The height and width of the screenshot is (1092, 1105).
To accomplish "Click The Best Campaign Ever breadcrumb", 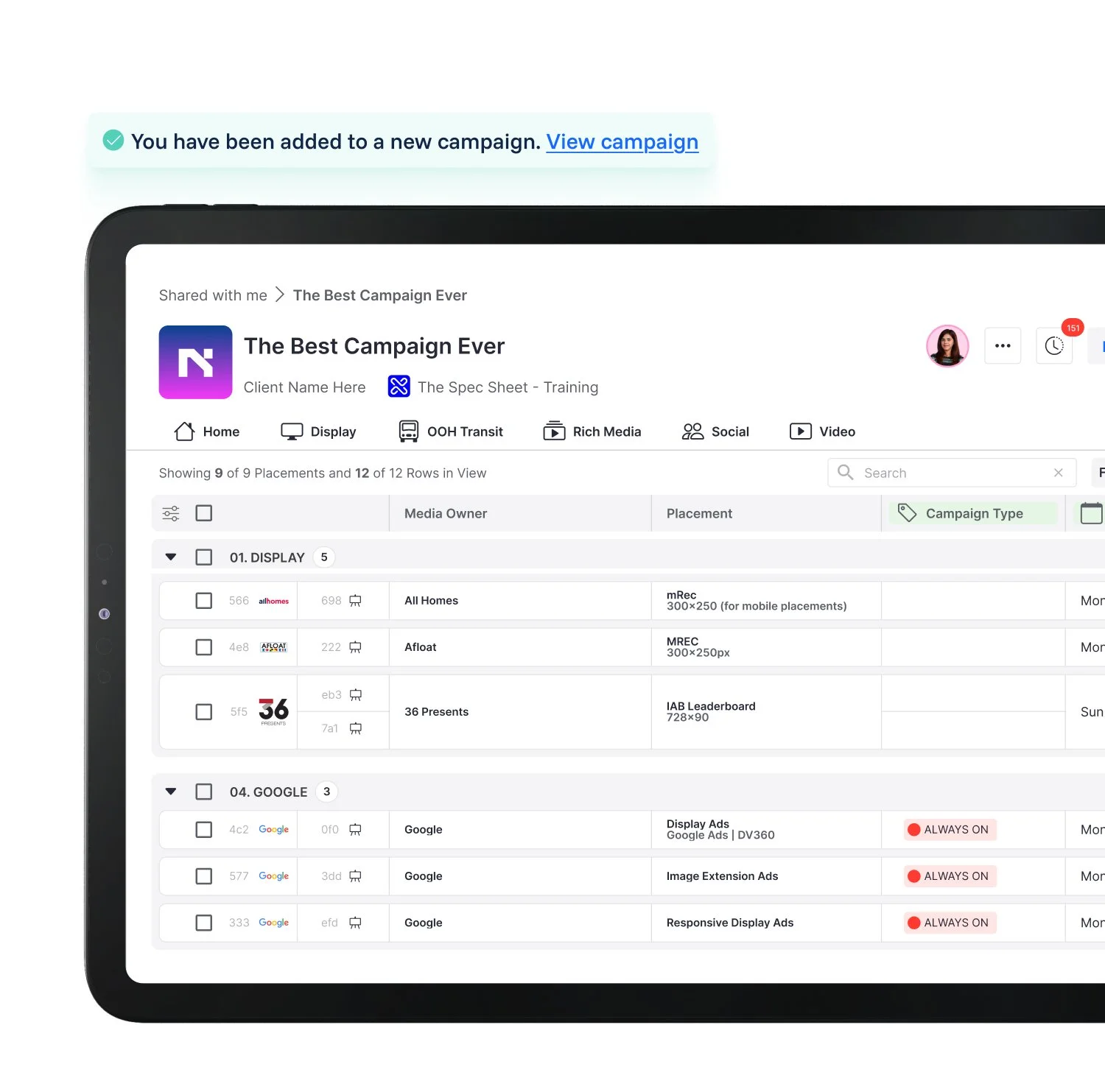I will coord(379,295).
